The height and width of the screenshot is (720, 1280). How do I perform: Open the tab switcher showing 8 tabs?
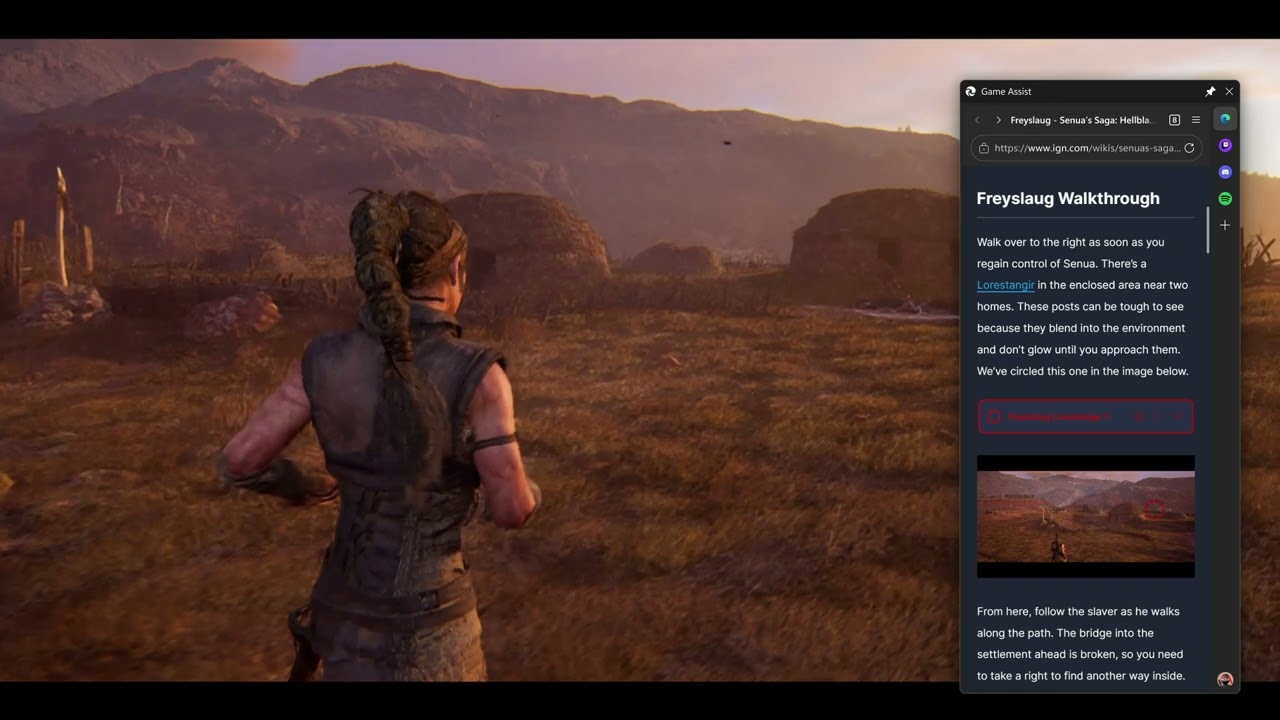point(1174,119)
